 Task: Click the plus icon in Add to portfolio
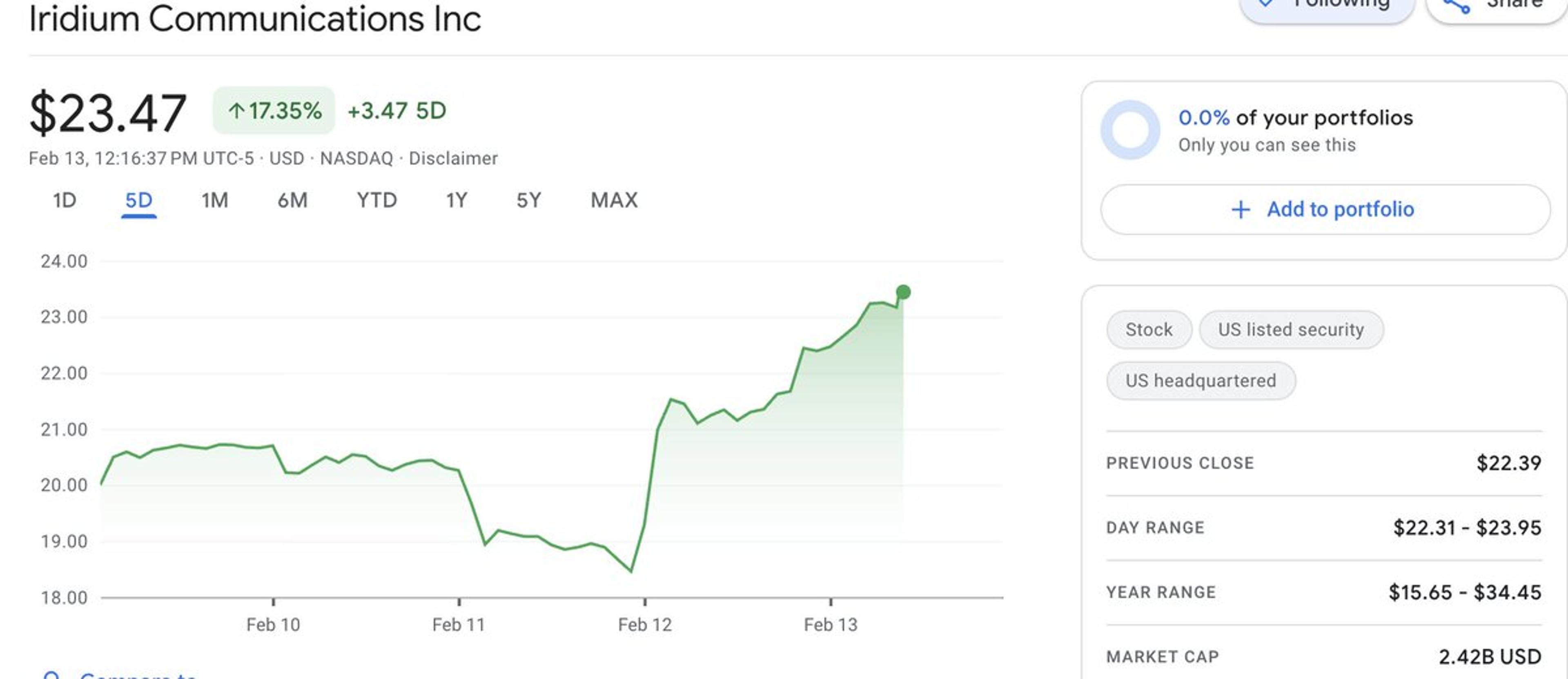1241,209
